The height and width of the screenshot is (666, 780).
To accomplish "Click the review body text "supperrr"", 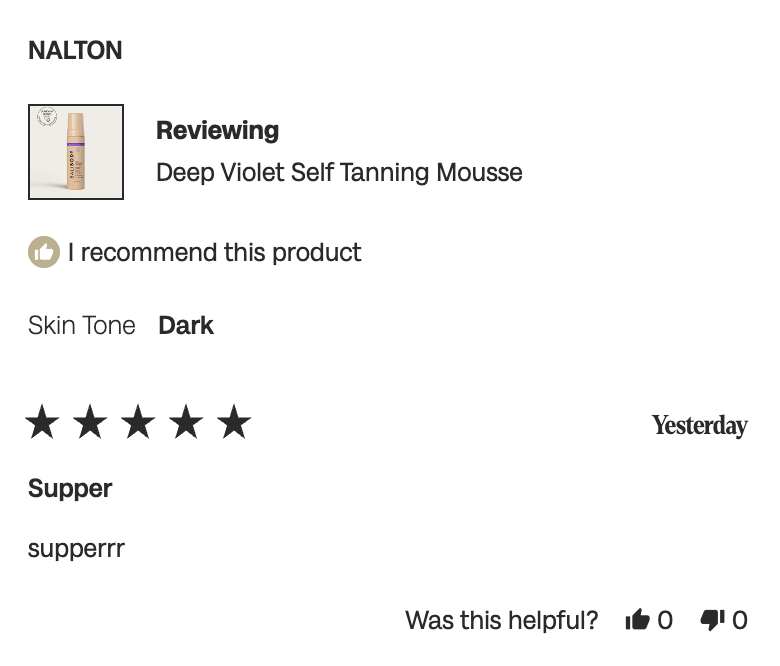I will click(76, 548).
